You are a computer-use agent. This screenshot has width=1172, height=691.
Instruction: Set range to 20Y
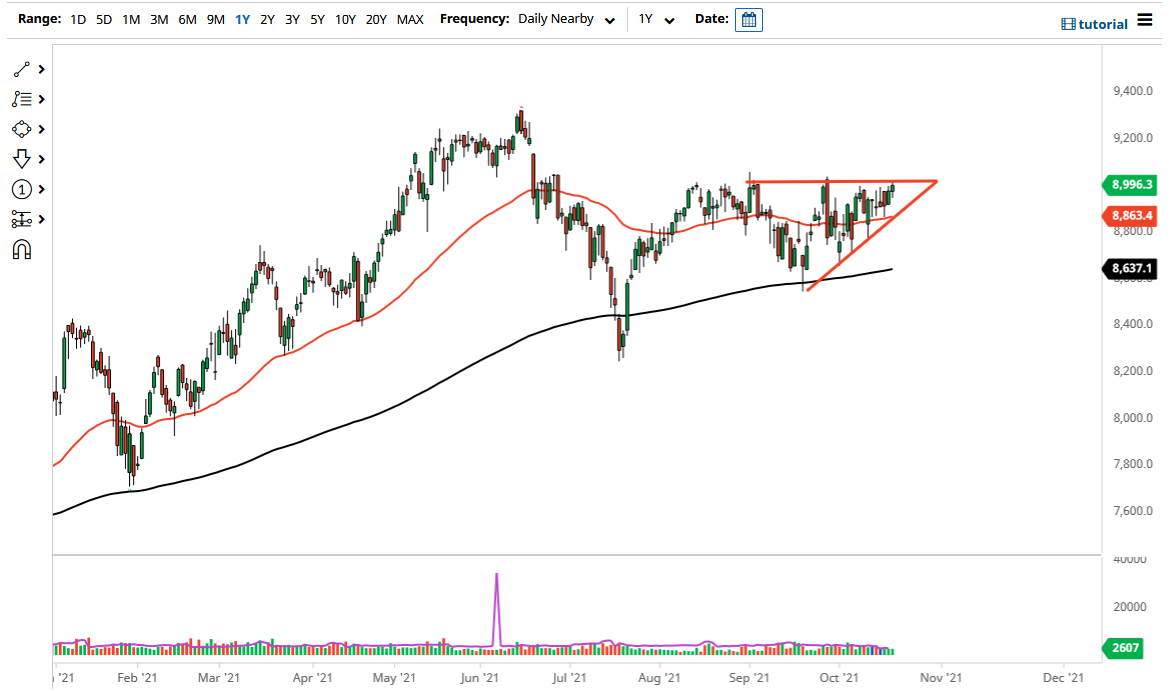click(x=376, y=19)
